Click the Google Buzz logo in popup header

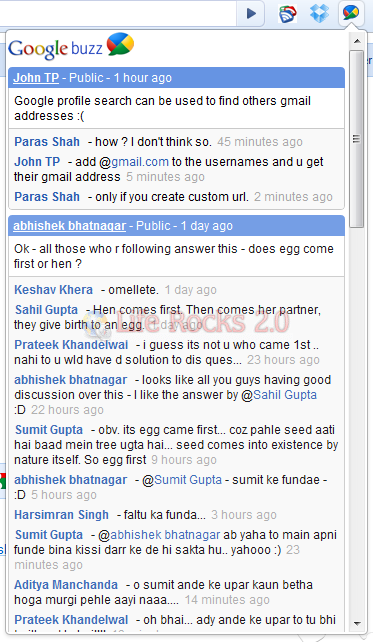(x=71, y=47)
